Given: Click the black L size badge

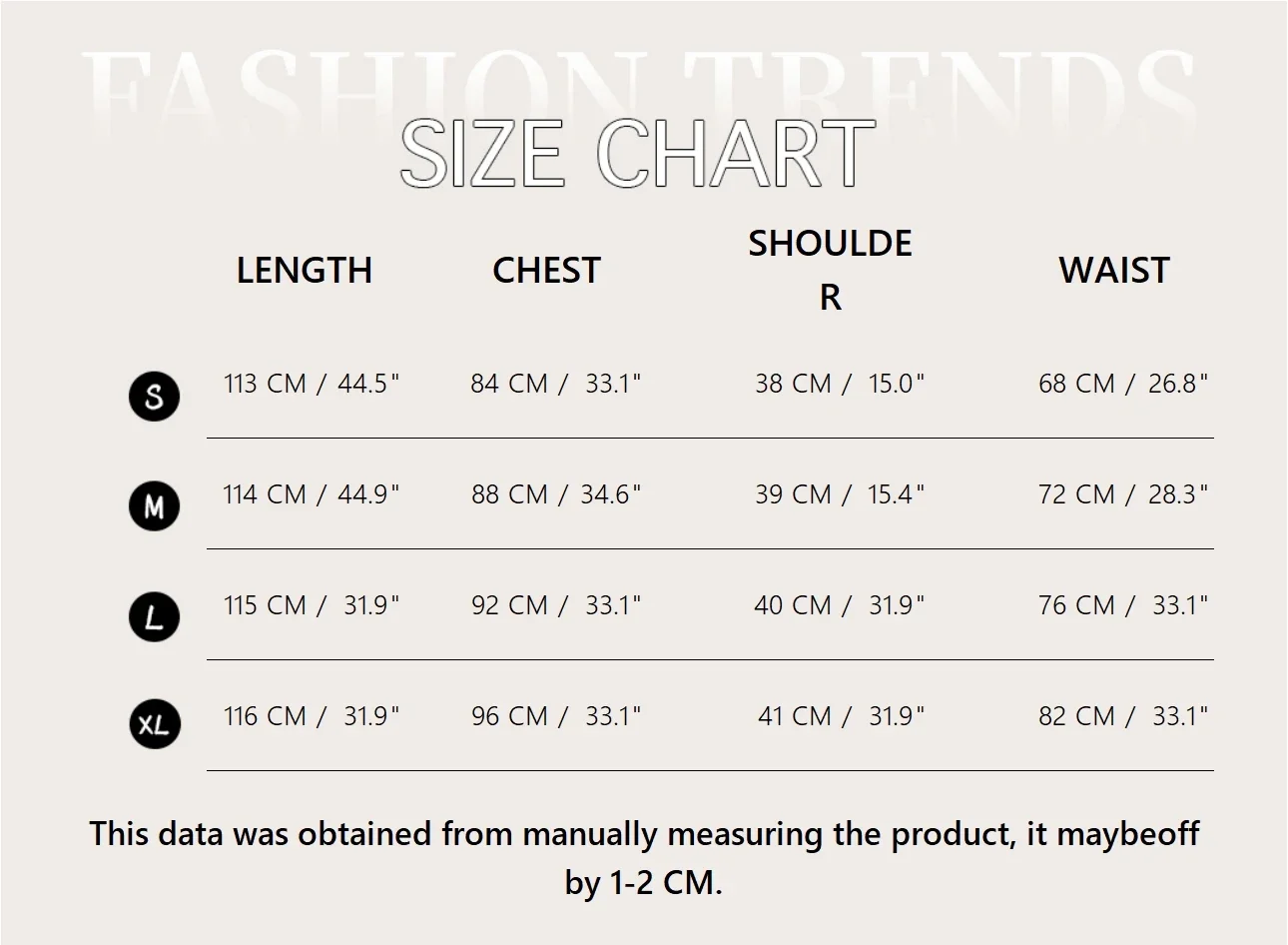Looking at the screenshot, I should 154,616.
